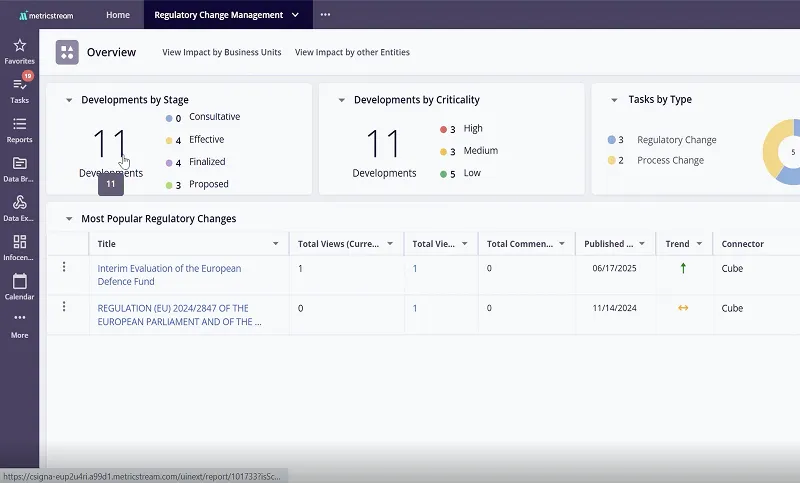Click View Impact by Business Units link
The height and width of the screenshot is (483, 800).
click(222, 53)
